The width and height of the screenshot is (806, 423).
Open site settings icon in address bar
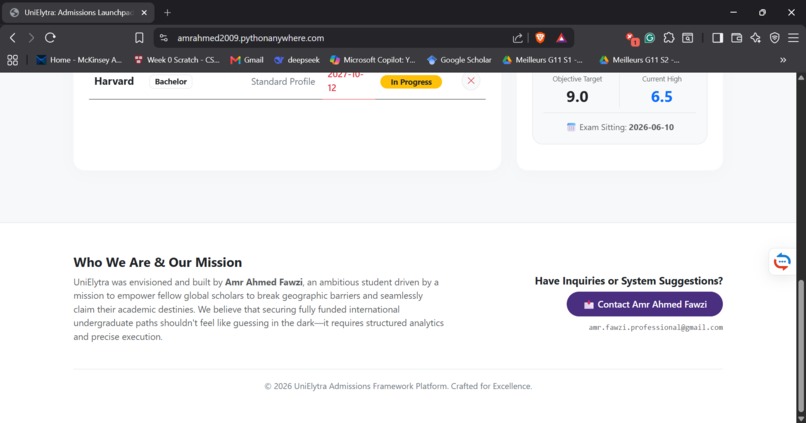pyautogui.click(x=163, y=38)
